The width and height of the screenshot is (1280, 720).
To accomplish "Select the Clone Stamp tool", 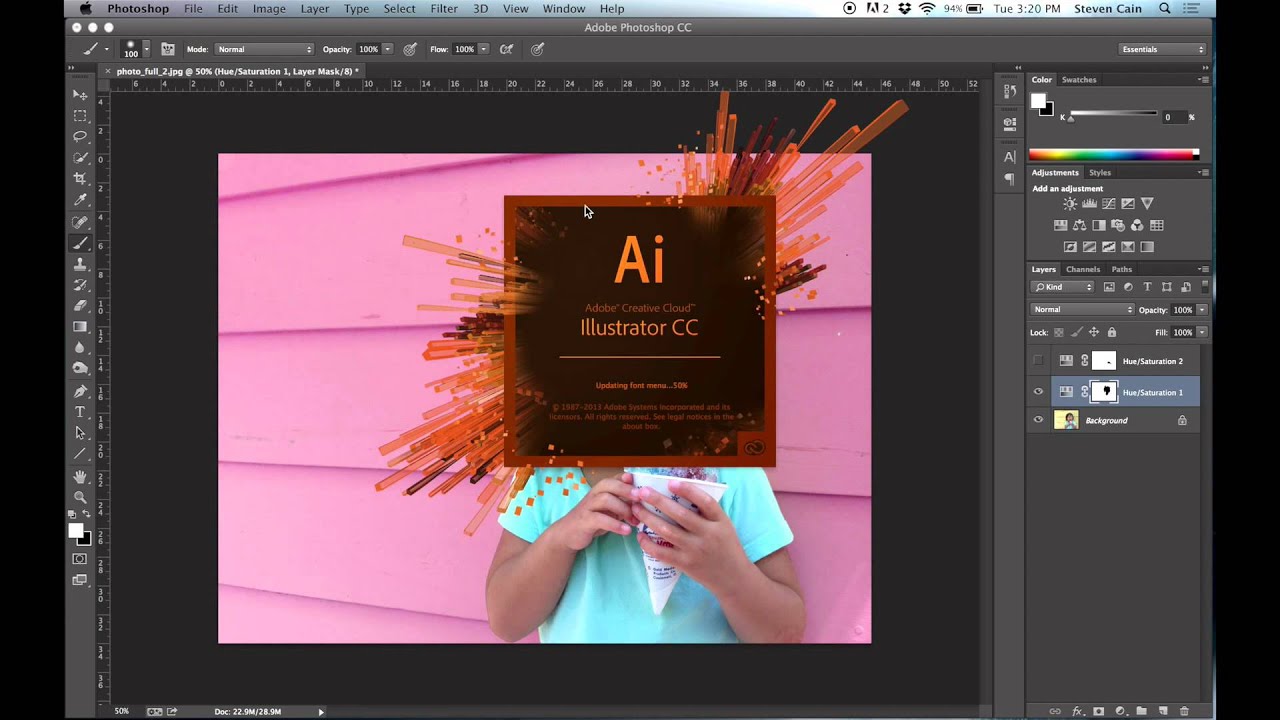I will 80,264.
